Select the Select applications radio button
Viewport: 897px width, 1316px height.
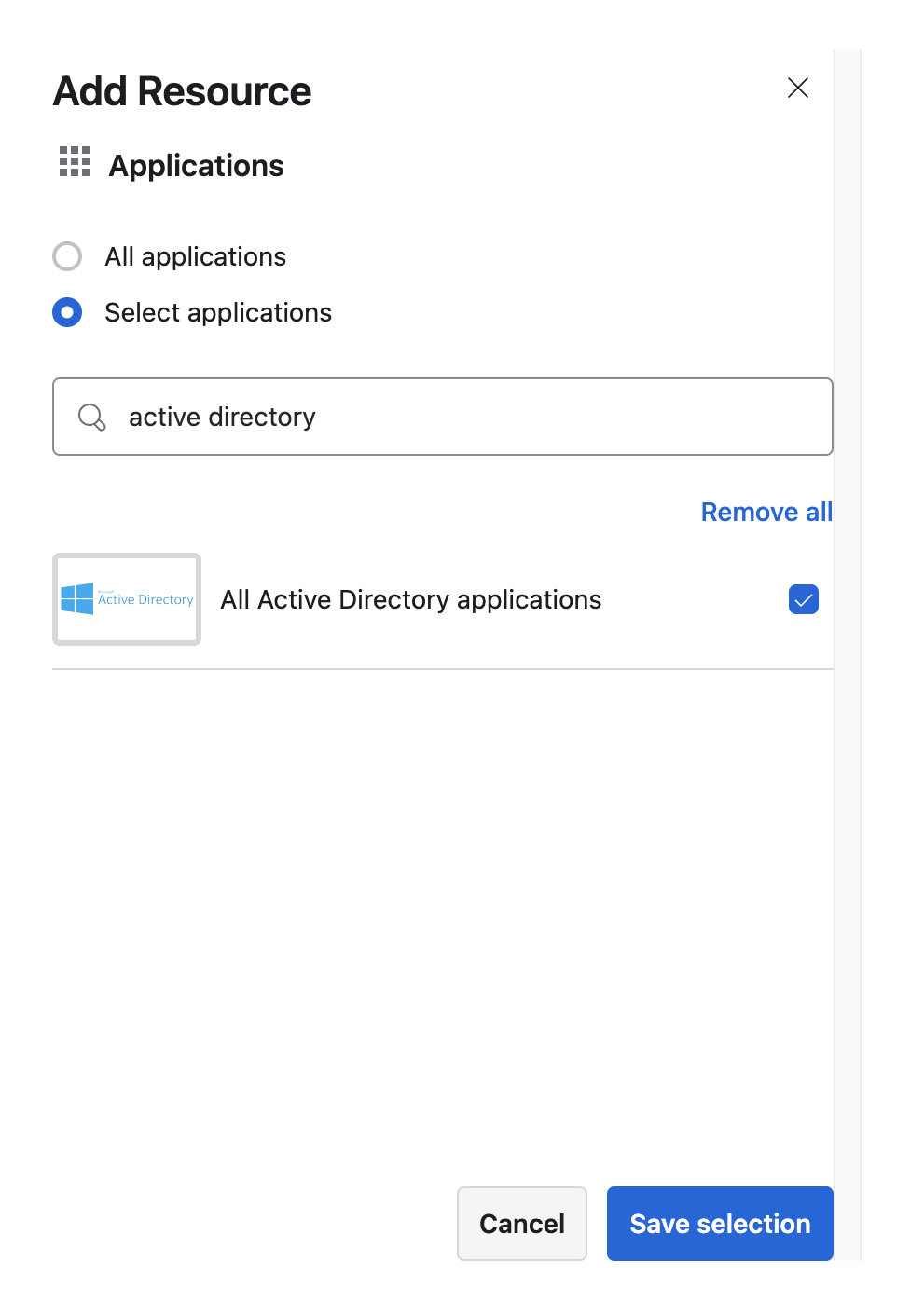click(67, 312)
